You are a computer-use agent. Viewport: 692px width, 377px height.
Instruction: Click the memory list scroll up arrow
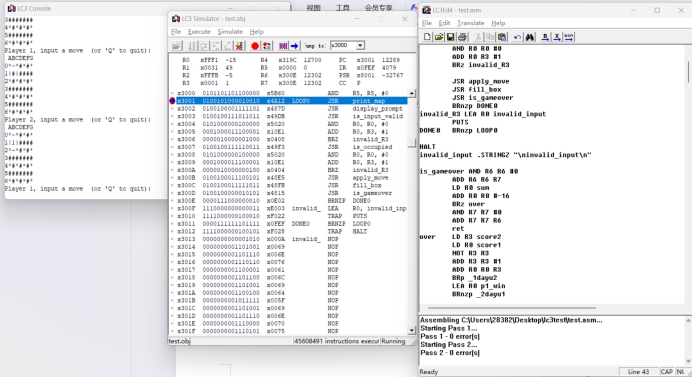[x=411, y=93]
